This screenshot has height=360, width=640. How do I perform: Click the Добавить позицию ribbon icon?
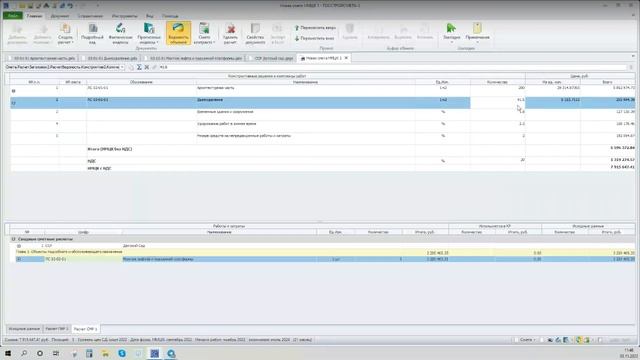point(43,33)
